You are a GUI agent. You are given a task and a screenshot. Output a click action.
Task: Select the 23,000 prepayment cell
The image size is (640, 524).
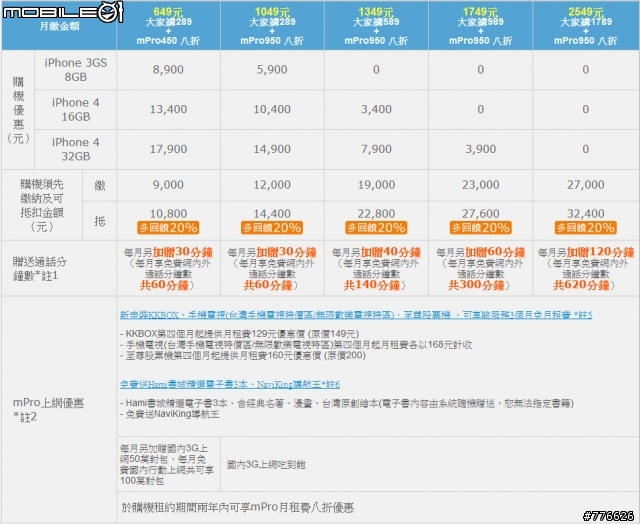pyautogui.click(x=481, y=185)
